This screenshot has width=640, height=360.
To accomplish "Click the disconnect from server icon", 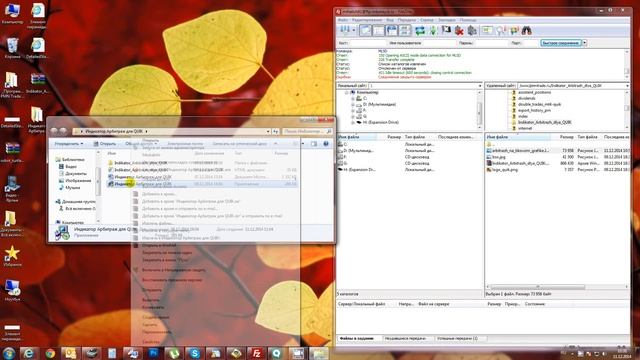I will click(459, 31).
